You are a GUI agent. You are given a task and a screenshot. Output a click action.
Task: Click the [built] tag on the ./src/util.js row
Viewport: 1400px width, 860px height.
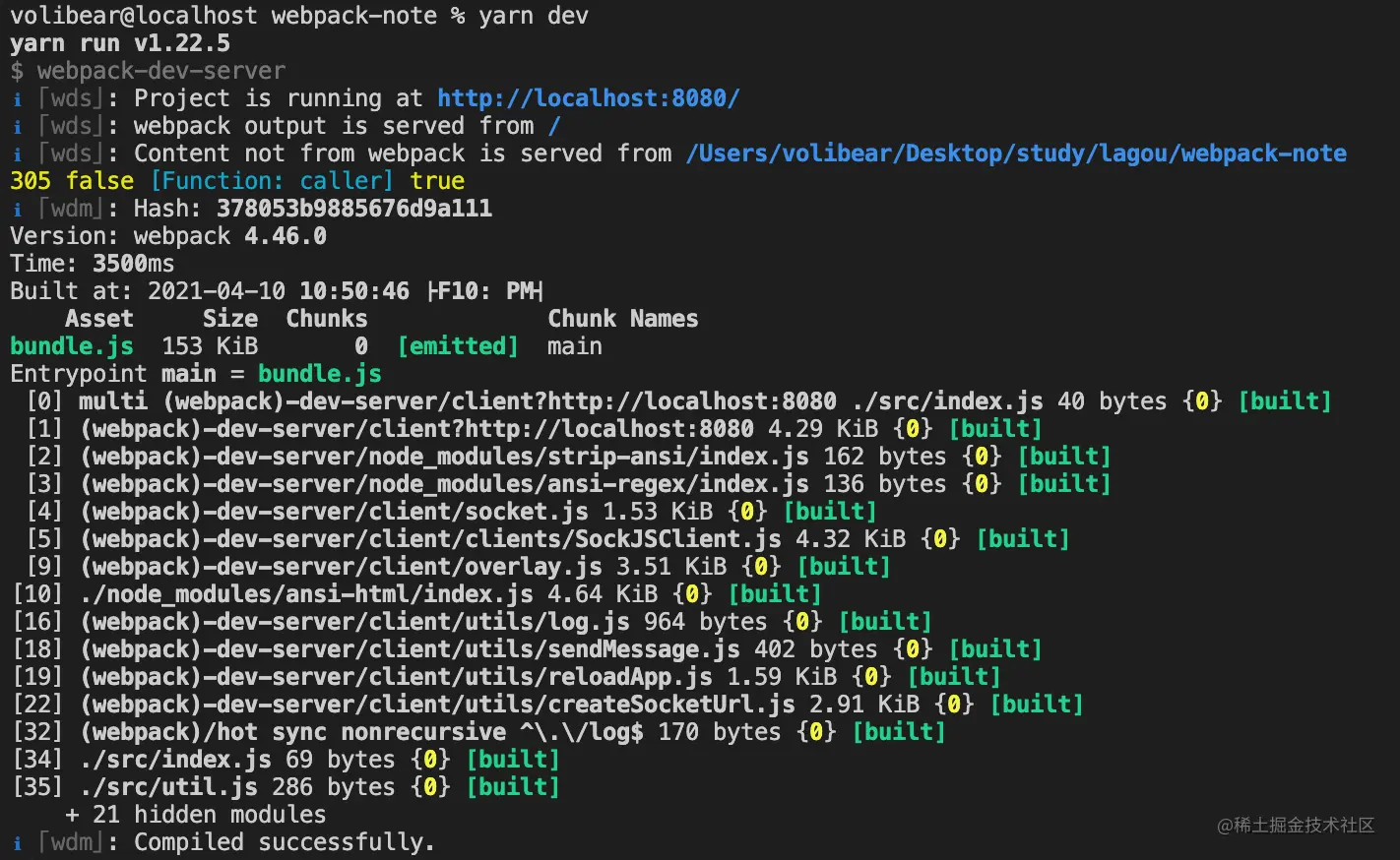513,787
